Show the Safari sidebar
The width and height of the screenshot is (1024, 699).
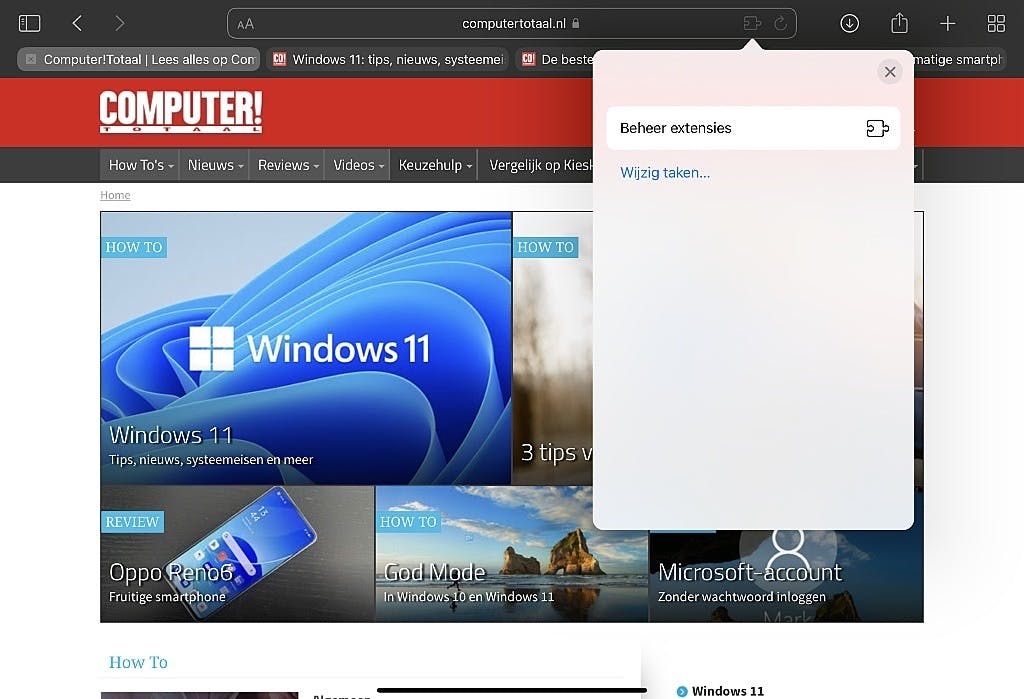[x=29, y=24]
